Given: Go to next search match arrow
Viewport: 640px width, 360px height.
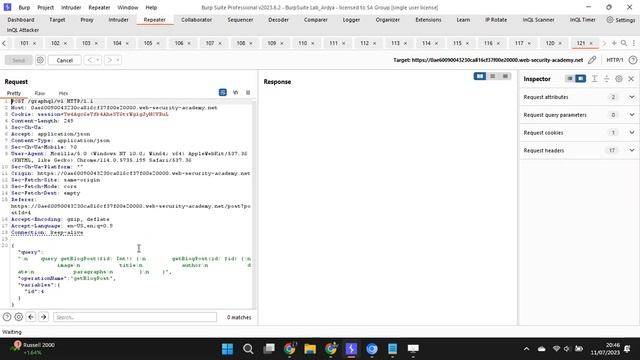Looking at the screenshot, I should pos(44,317).
